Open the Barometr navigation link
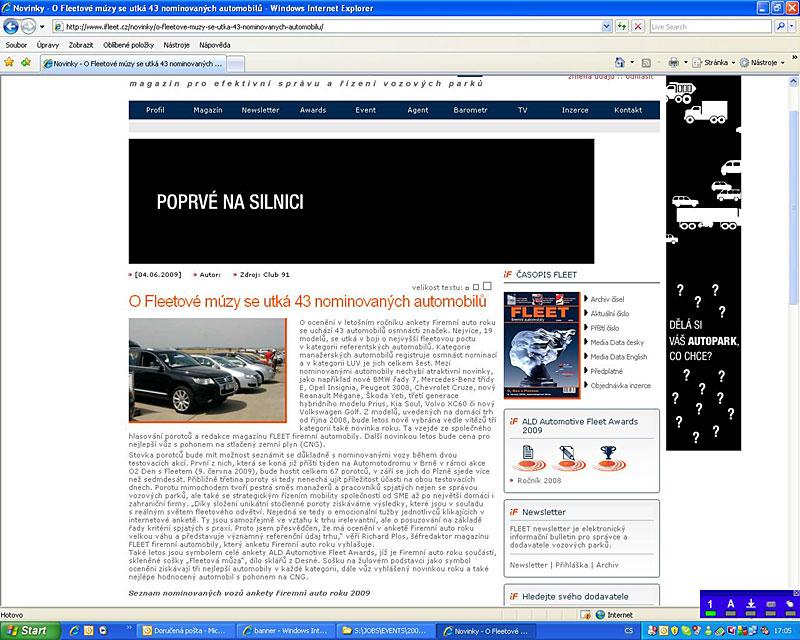 pyautogui.click(x=470, y=110)
